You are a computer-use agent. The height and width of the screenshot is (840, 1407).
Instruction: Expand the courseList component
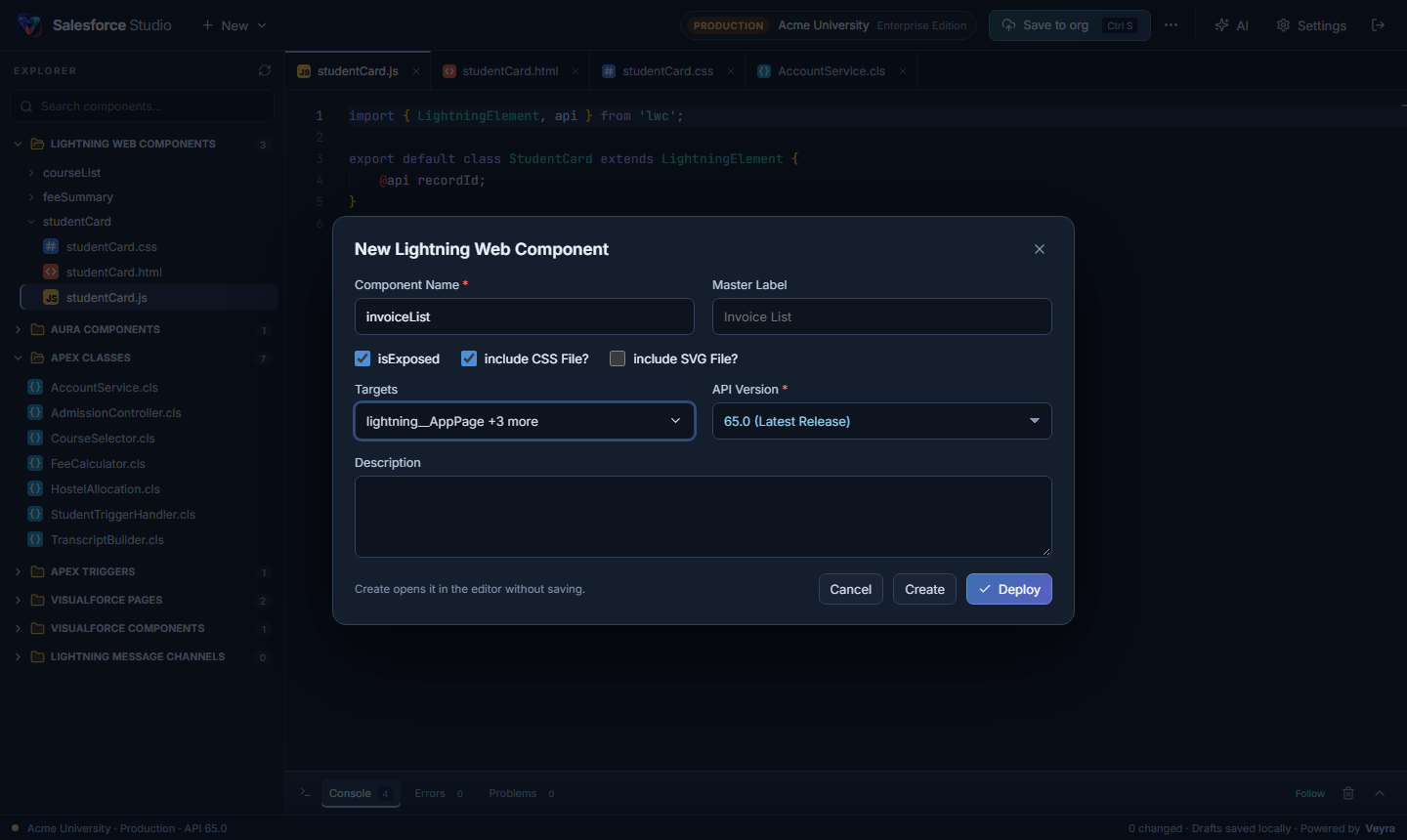point(31,173)
